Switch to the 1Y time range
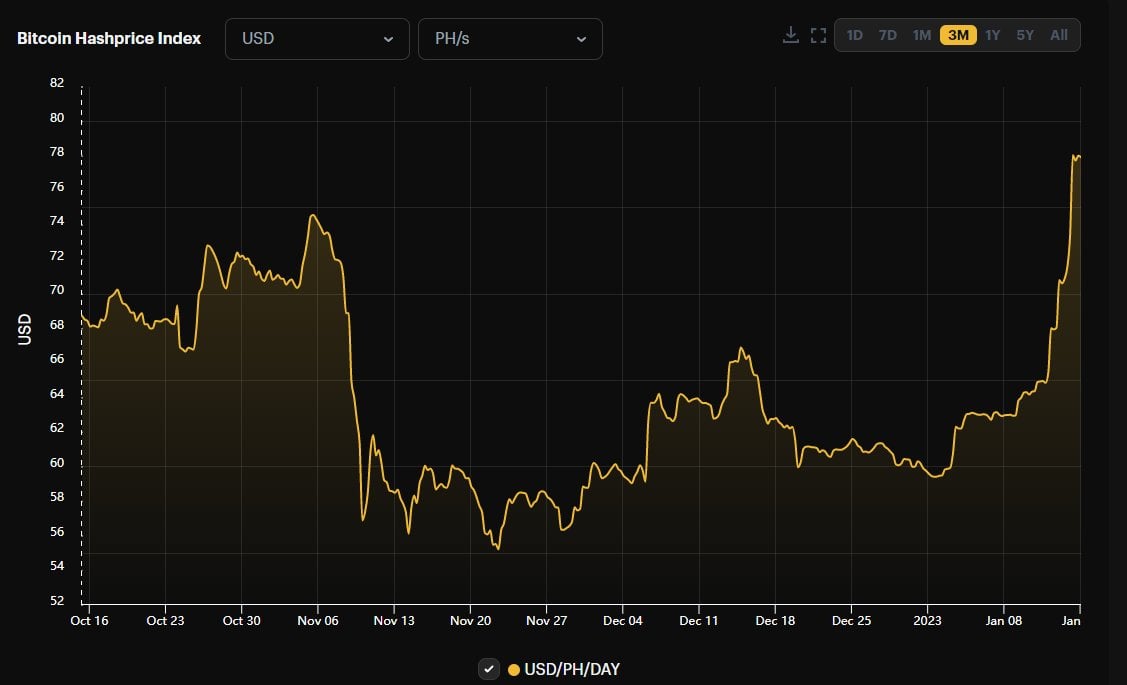Image resolution: width=1127 pixels, height=685 pixels. [993, 35]
